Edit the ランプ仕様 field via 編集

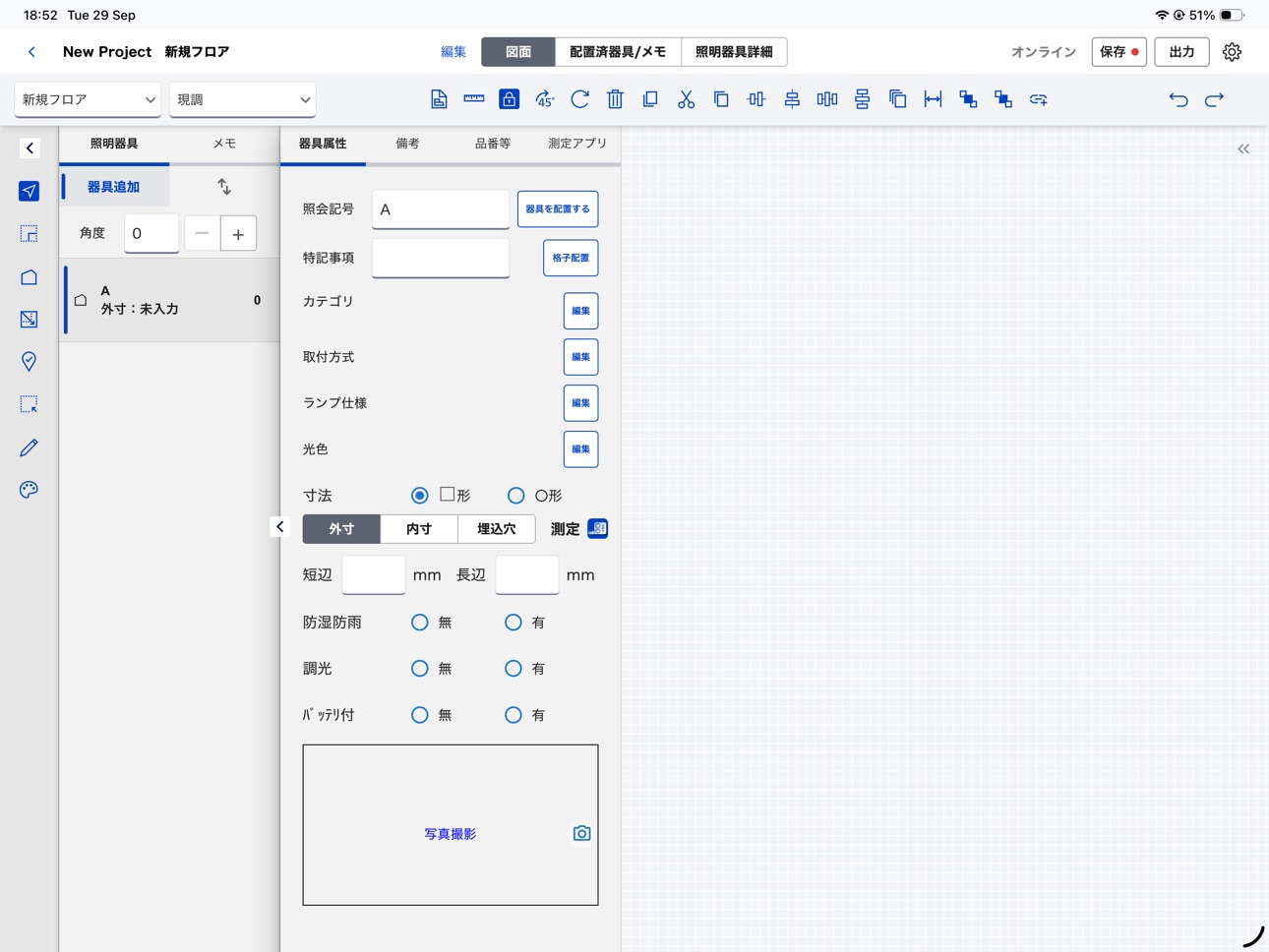580,403
